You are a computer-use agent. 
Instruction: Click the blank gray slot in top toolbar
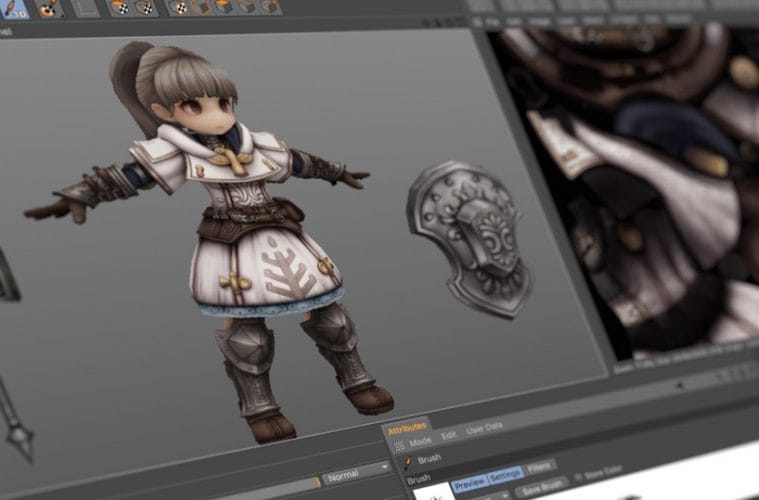tap(85, 7)
